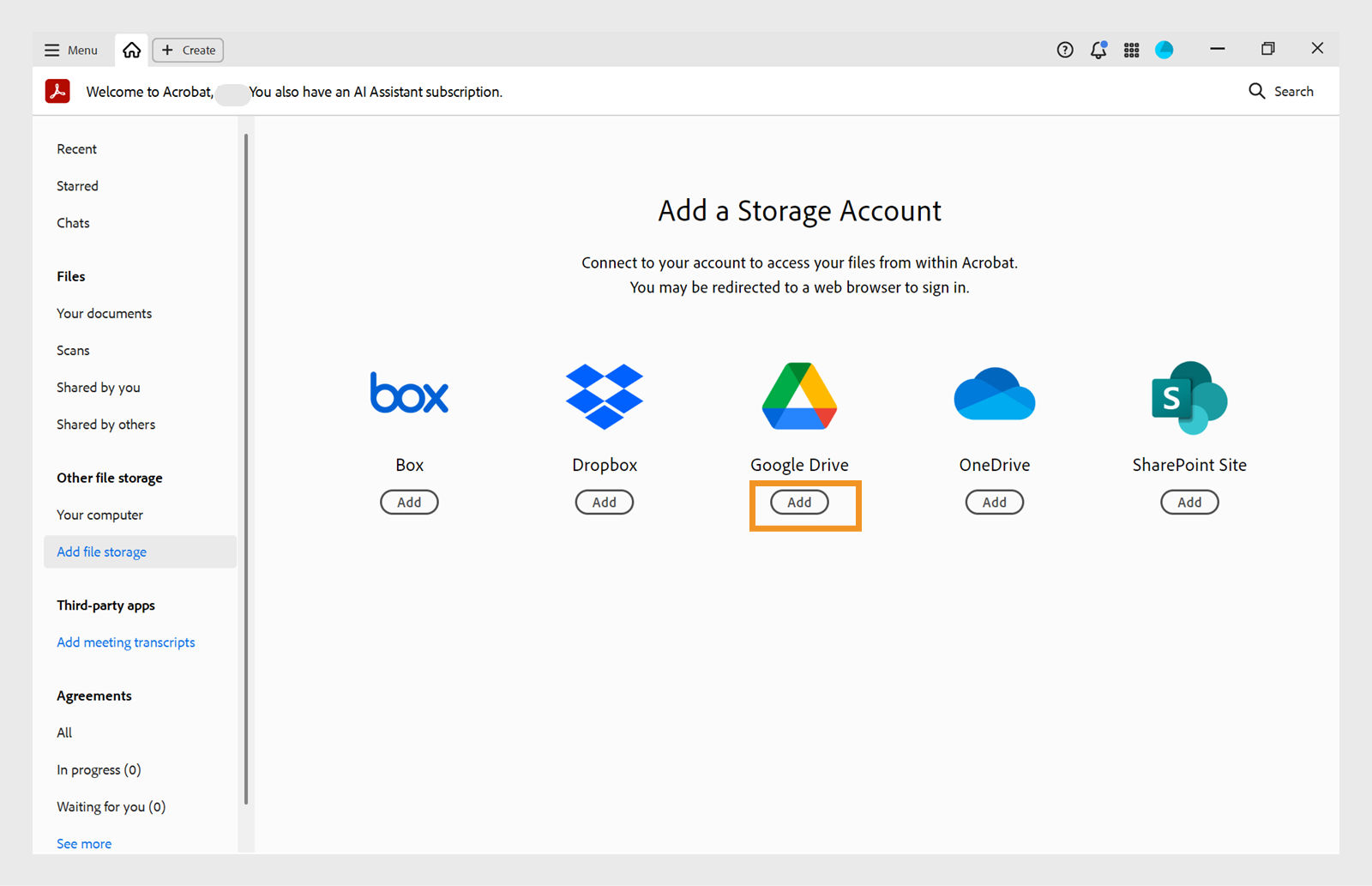This screenshot has width=1372, height=886.
Task: Click the profile avatar
Action: (1164, 50)
